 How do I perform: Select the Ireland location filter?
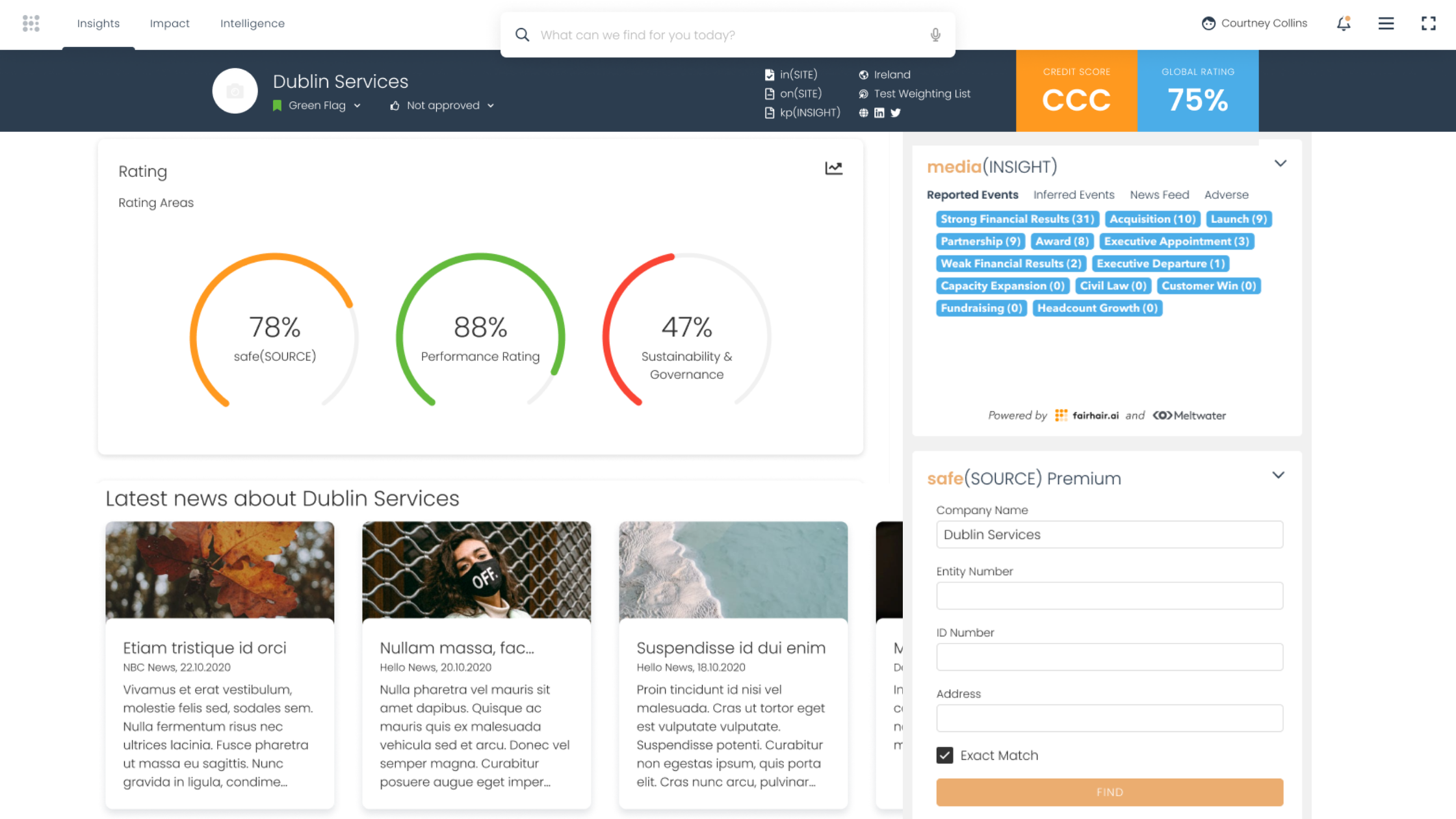tap(891, 74)
